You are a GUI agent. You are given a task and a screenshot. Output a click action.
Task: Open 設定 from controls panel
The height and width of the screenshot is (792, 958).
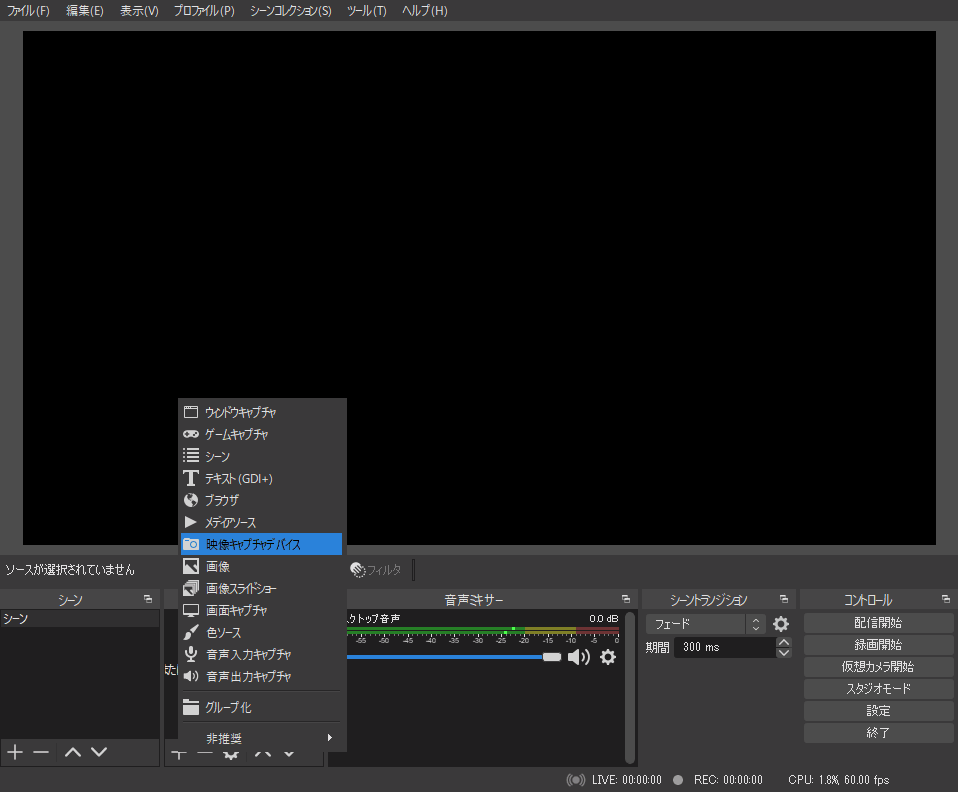(x=879, y=711)
